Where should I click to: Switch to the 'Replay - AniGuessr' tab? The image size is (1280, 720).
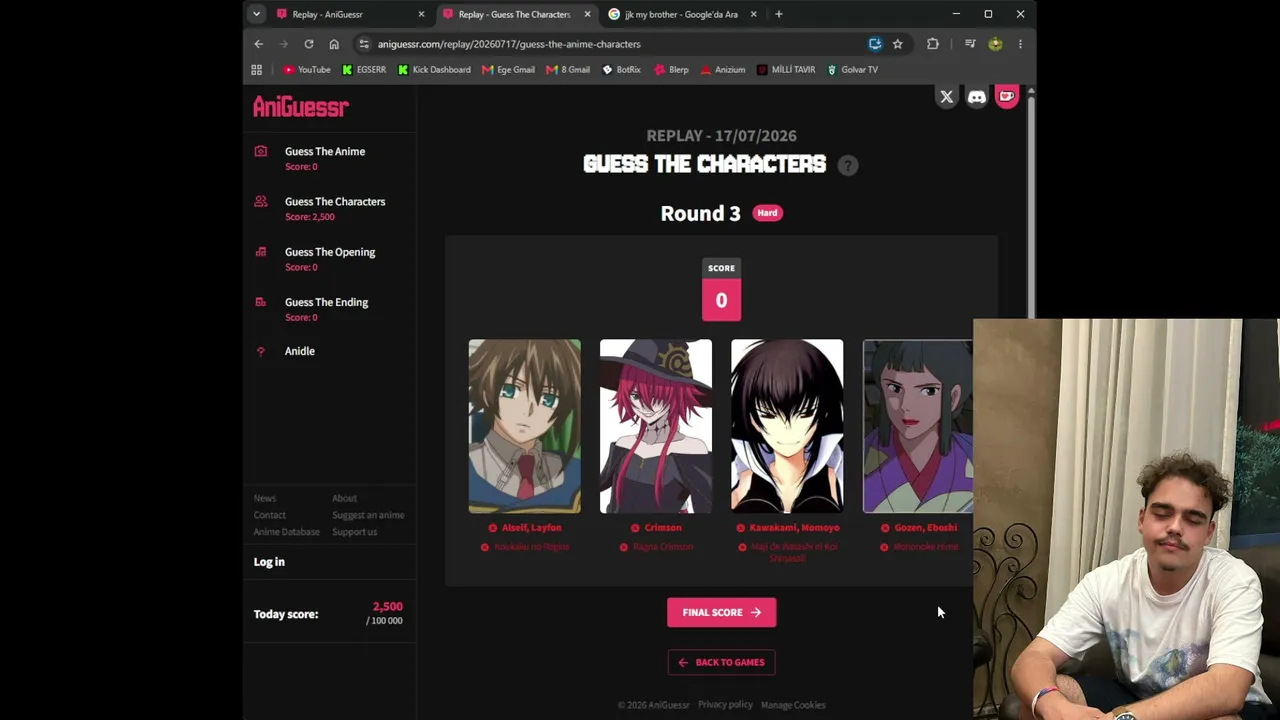351,14
